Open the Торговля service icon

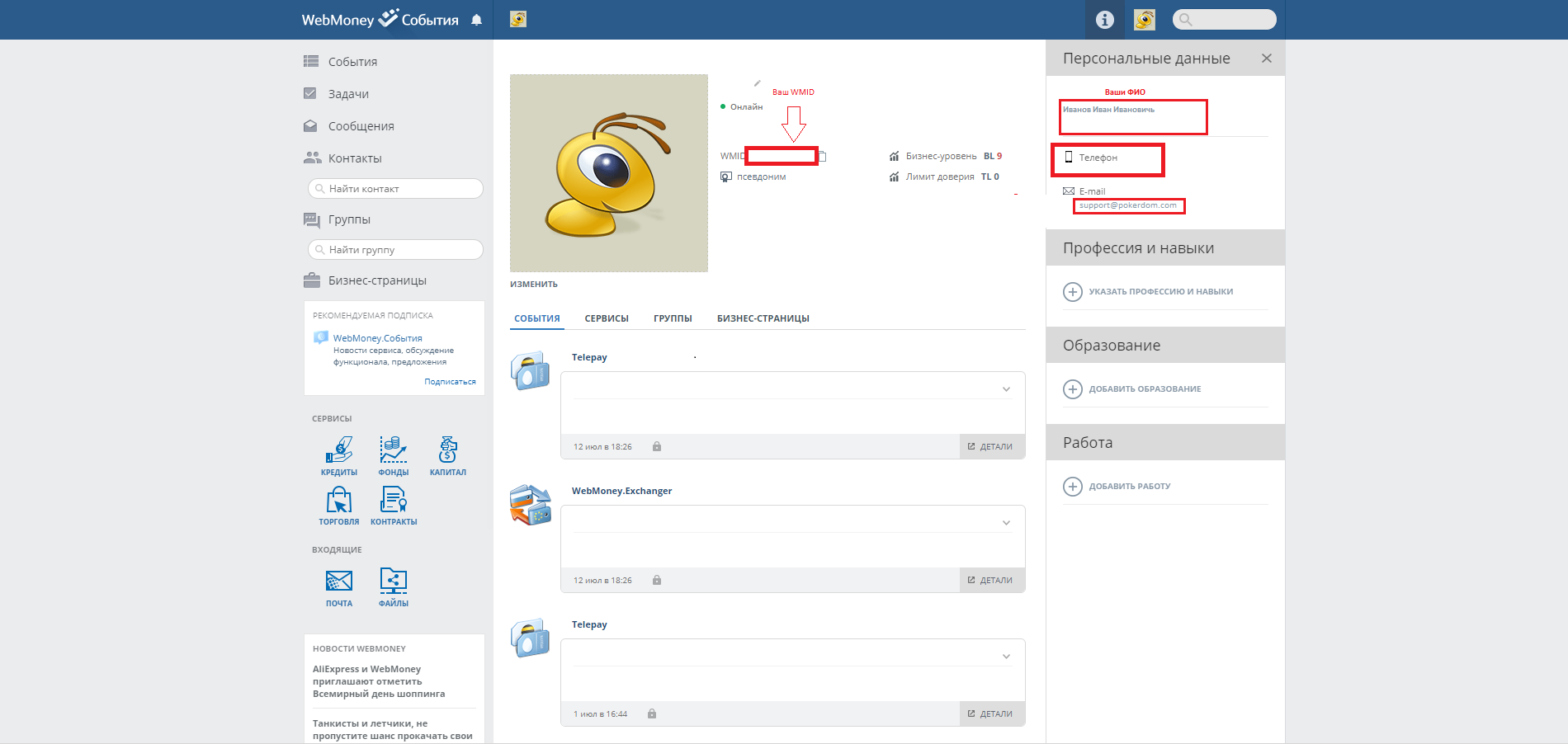click(339, 506)
